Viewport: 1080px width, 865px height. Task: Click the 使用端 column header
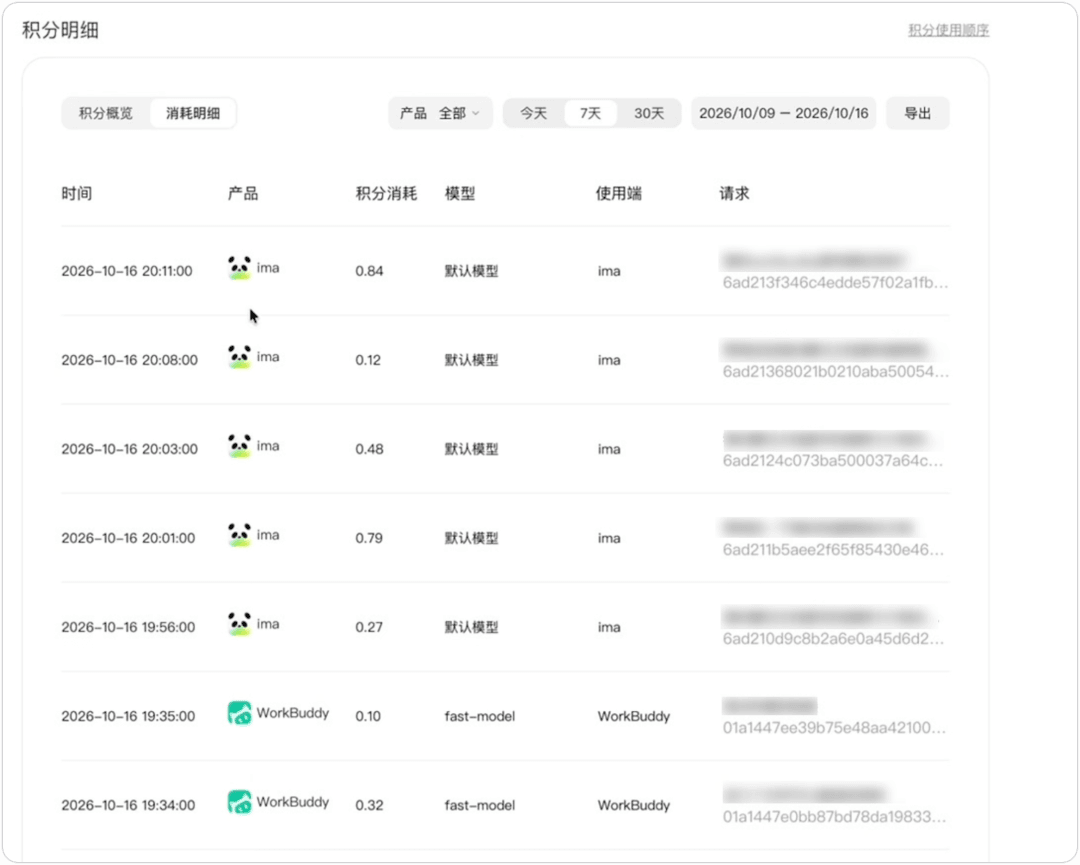(x=619, y=194)
